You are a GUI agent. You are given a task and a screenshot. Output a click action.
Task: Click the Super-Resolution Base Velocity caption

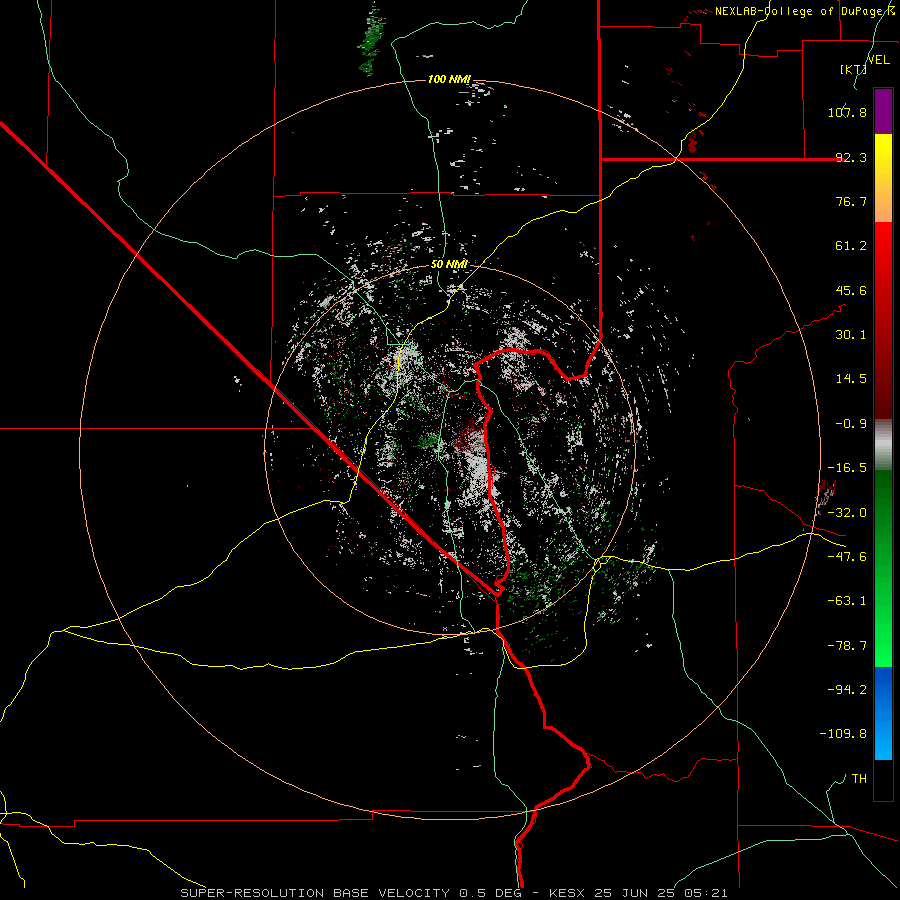click(454, 893)
